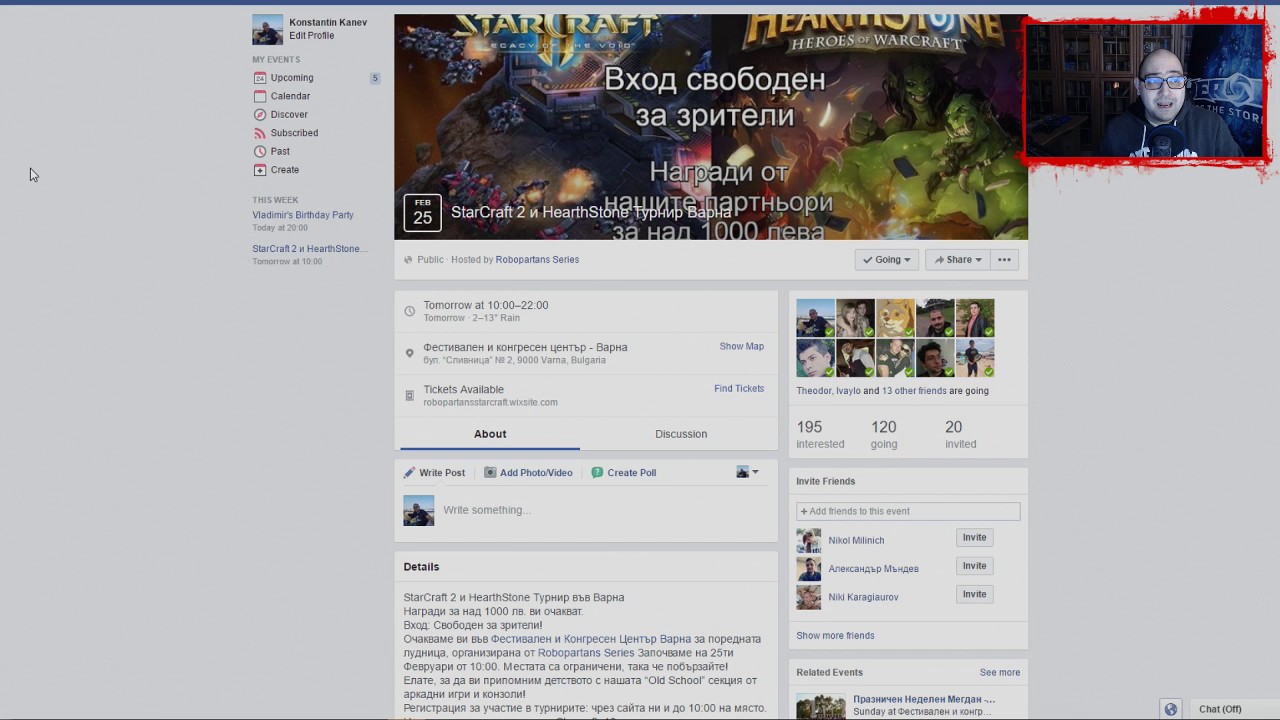Open Upcoming in My Events menu
The height and width of the screenshot is (720, 1280).
pyautogui.click(x=292, y=78)
